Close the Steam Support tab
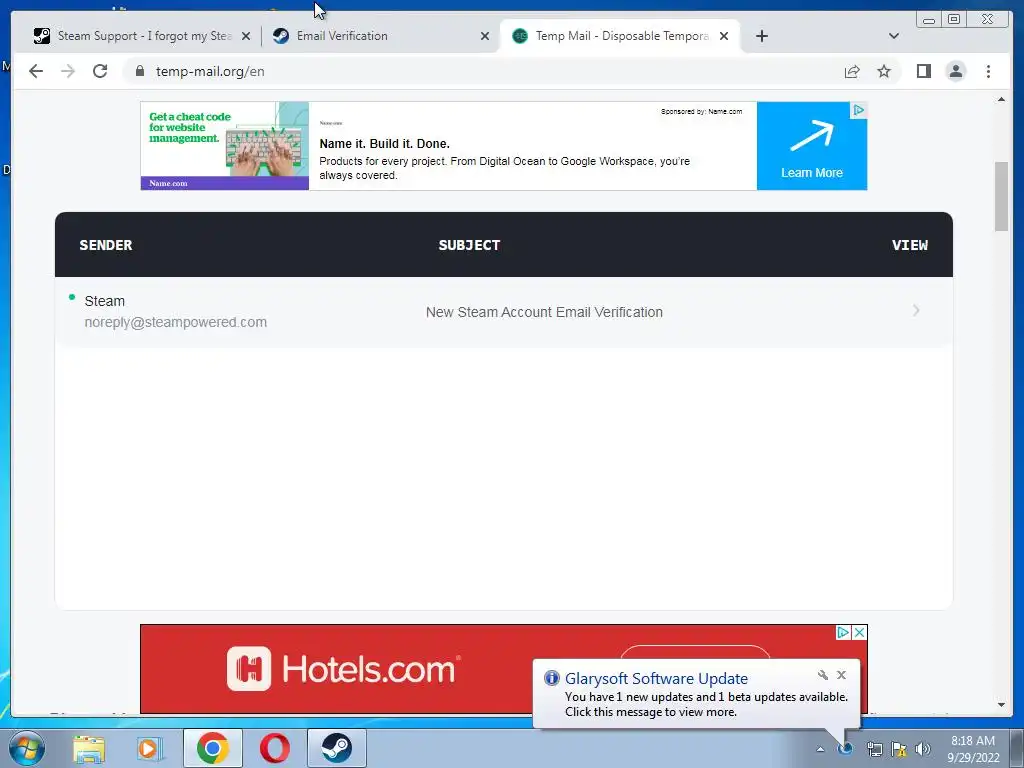1024x768 pixels. coord(246,36)
